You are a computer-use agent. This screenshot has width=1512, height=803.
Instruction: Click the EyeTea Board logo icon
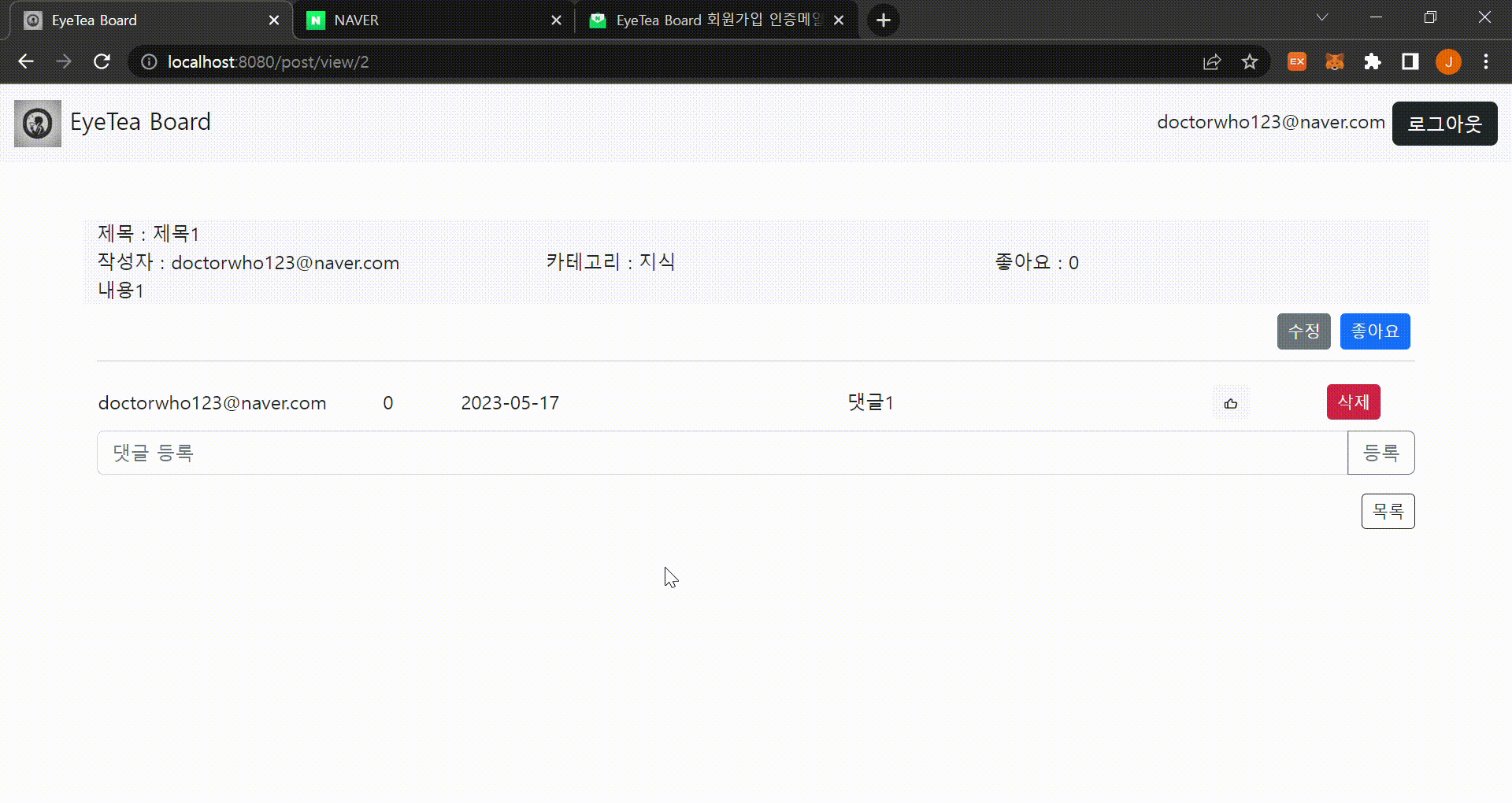click(36, 124)
